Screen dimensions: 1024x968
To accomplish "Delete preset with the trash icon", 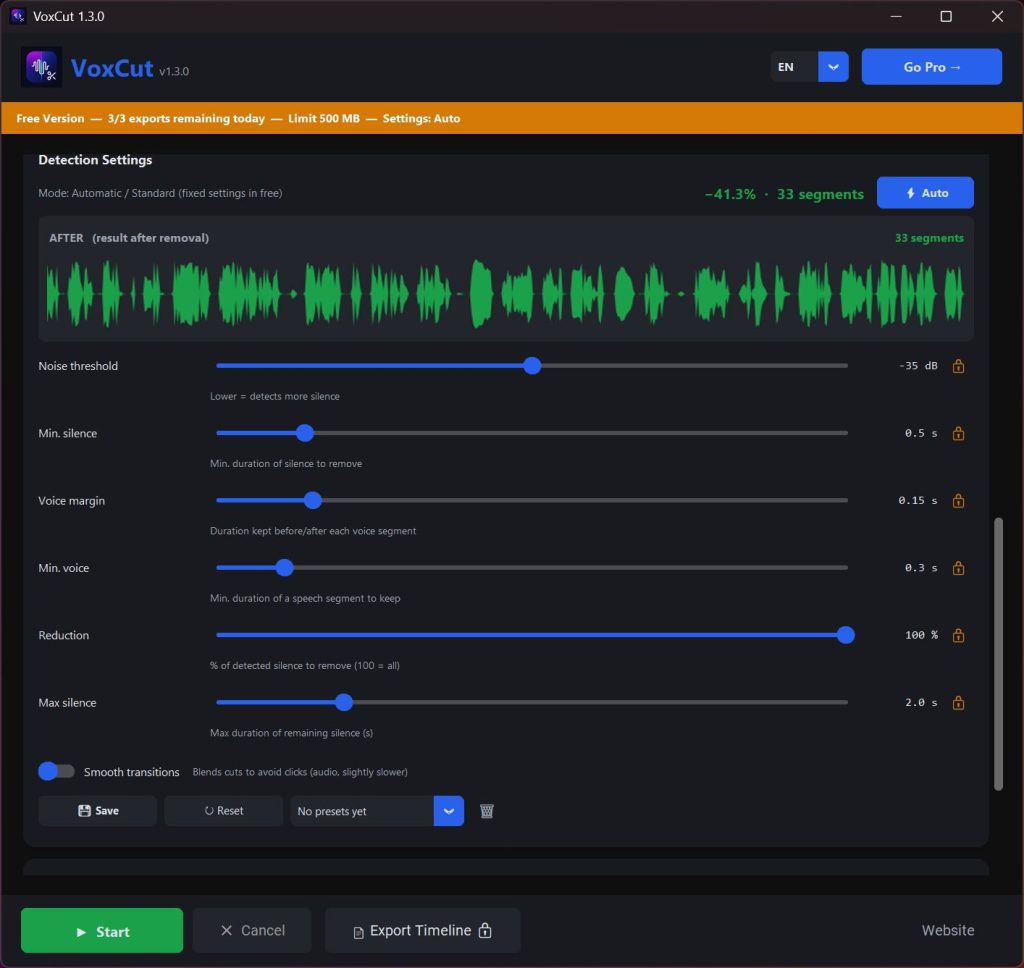I will tap(487, 811).
